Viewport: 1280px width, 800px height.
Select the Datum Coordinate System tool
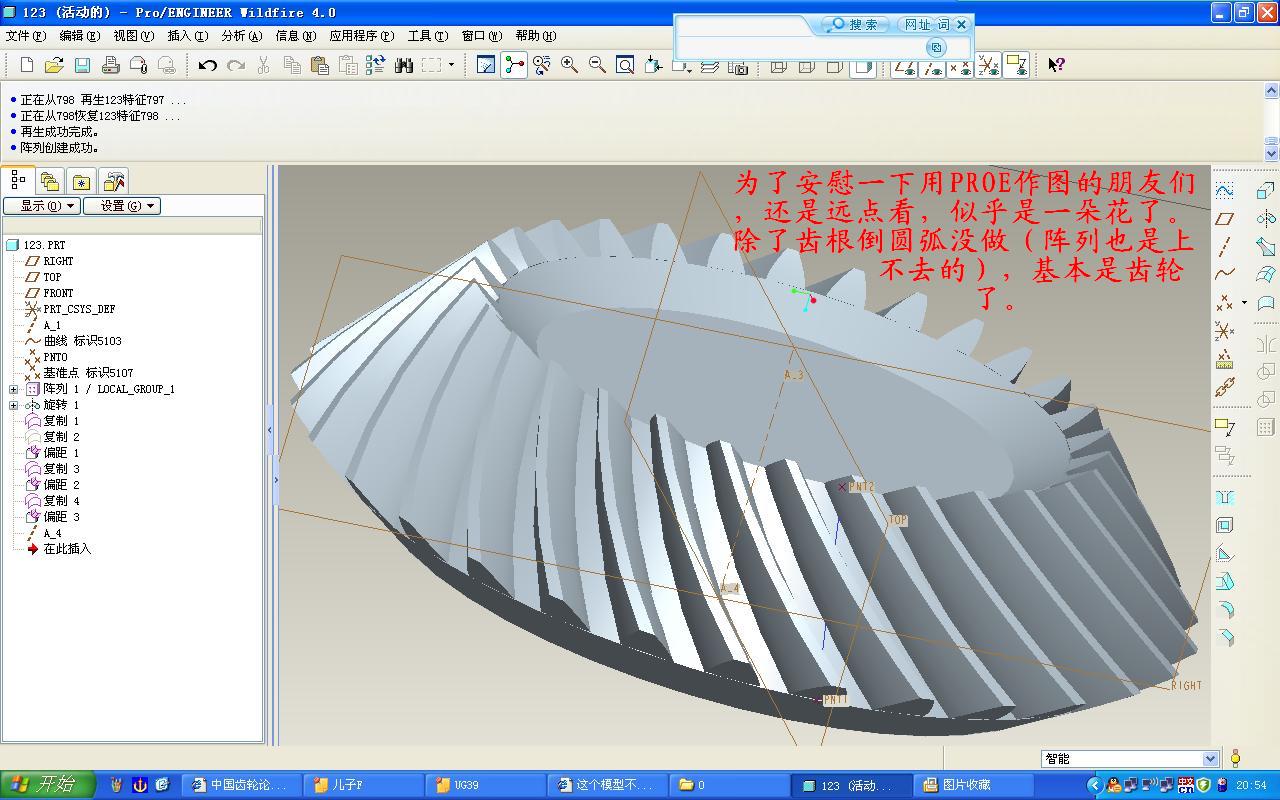[1224, 330]
